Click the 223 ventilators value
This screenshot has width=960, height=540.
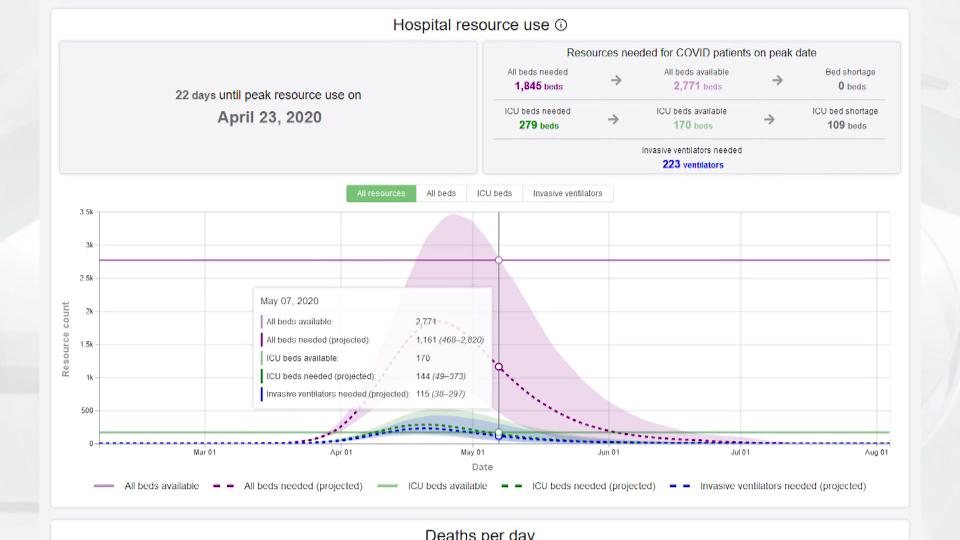point(692,164)
